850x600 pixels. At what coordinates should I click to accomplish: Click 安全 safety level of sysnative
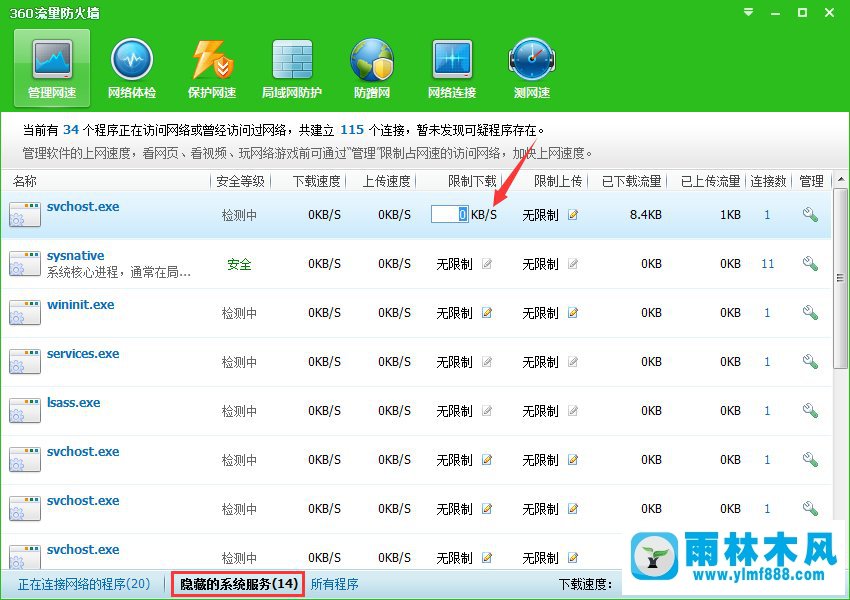tap(239, 264)
